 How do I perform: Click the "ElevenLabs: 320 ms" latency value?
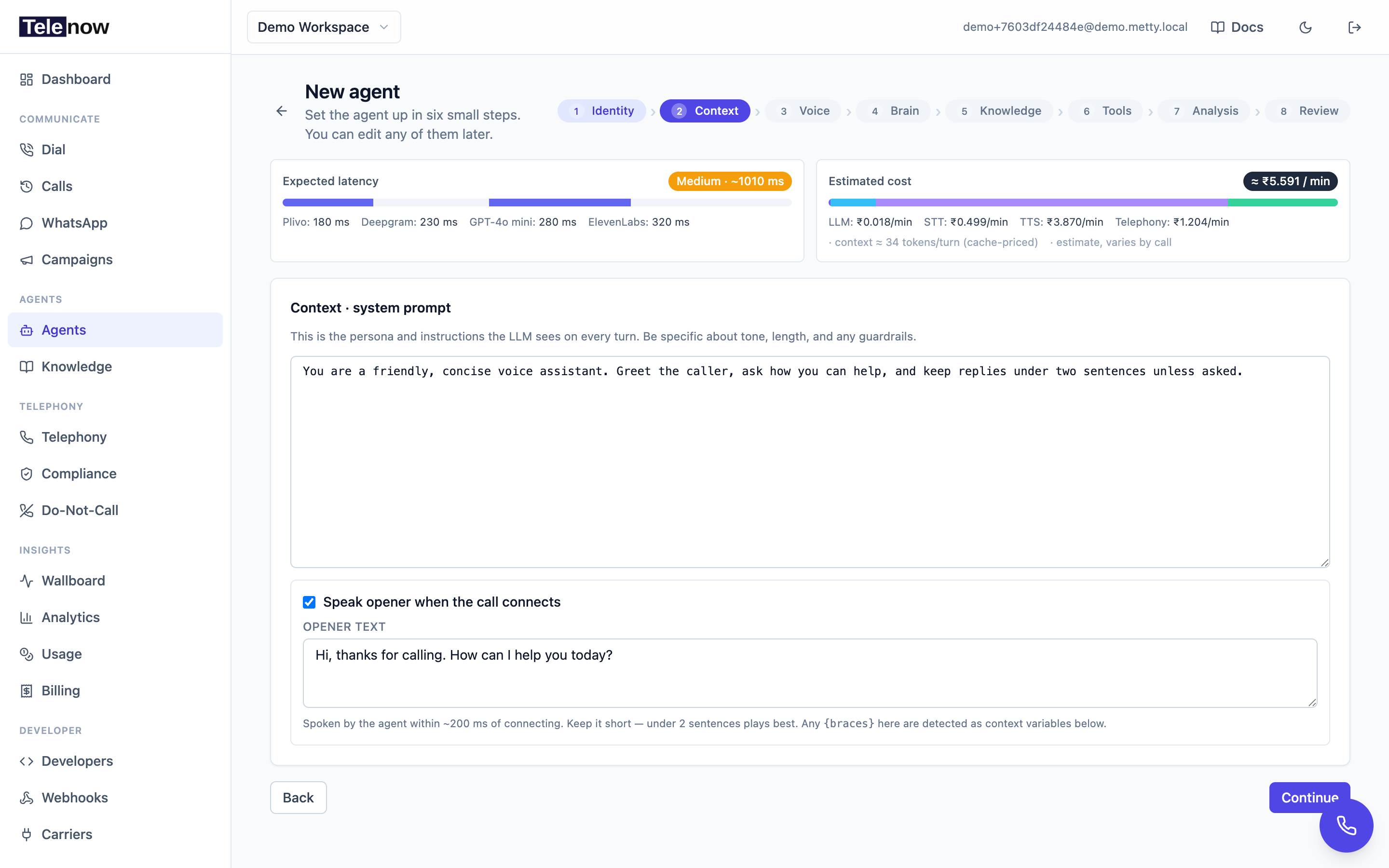pyautogui.click(x=639, y=222)
